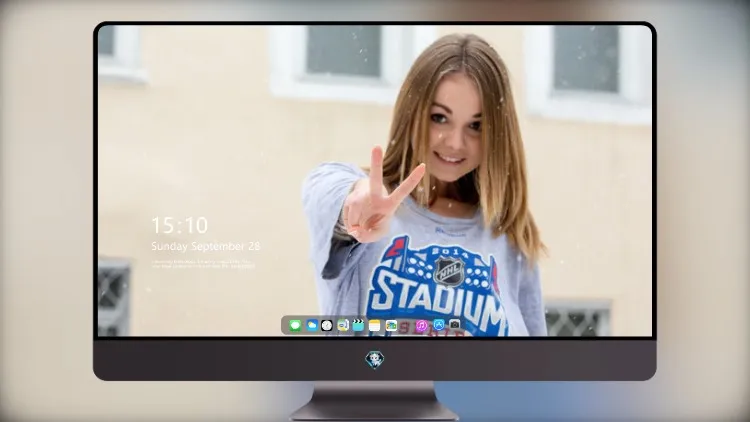Launch the Camera app from the dock

455,324
